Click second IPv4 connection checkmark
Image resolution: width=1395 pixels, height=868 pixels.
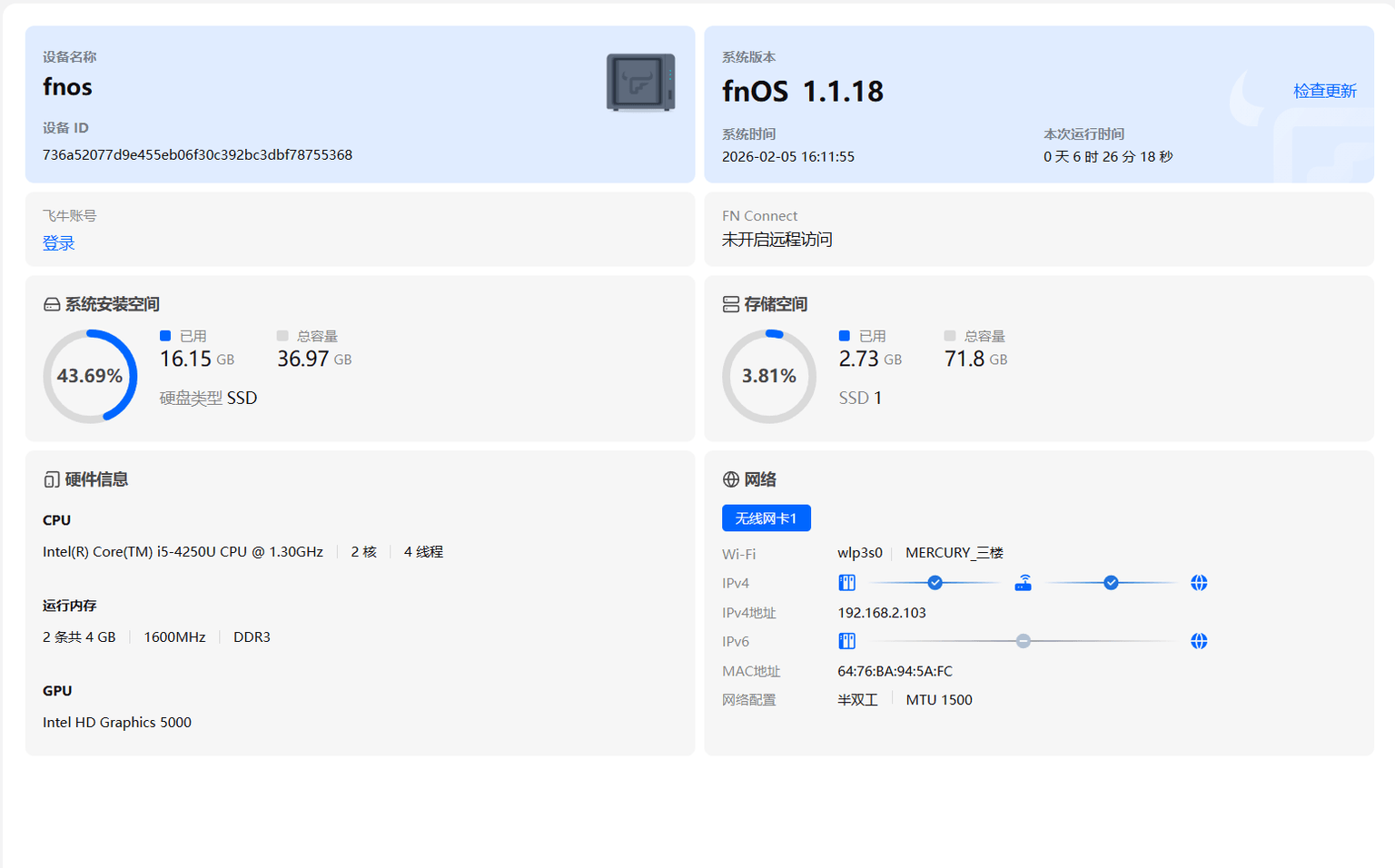[1111, 583]
